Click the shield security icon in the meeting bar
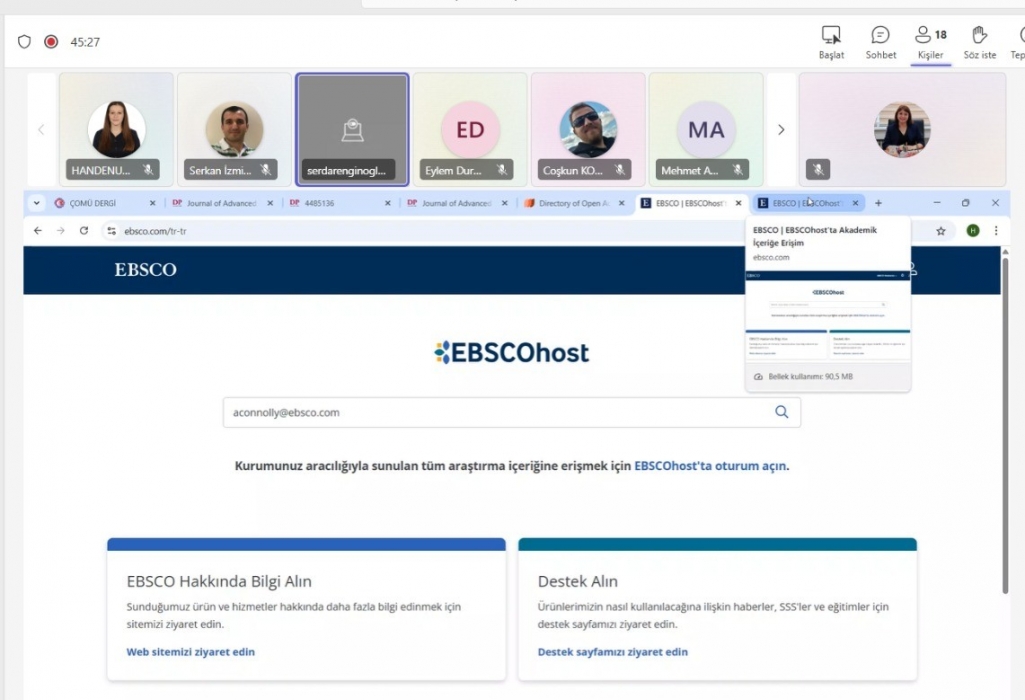The image size is (1025, 700). (24, 42)
